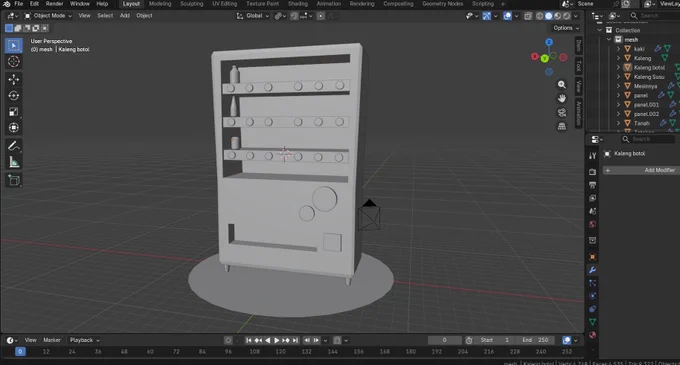Switch to the Sculpting workspace tab
680x365 pixels.
coord(192,3)
